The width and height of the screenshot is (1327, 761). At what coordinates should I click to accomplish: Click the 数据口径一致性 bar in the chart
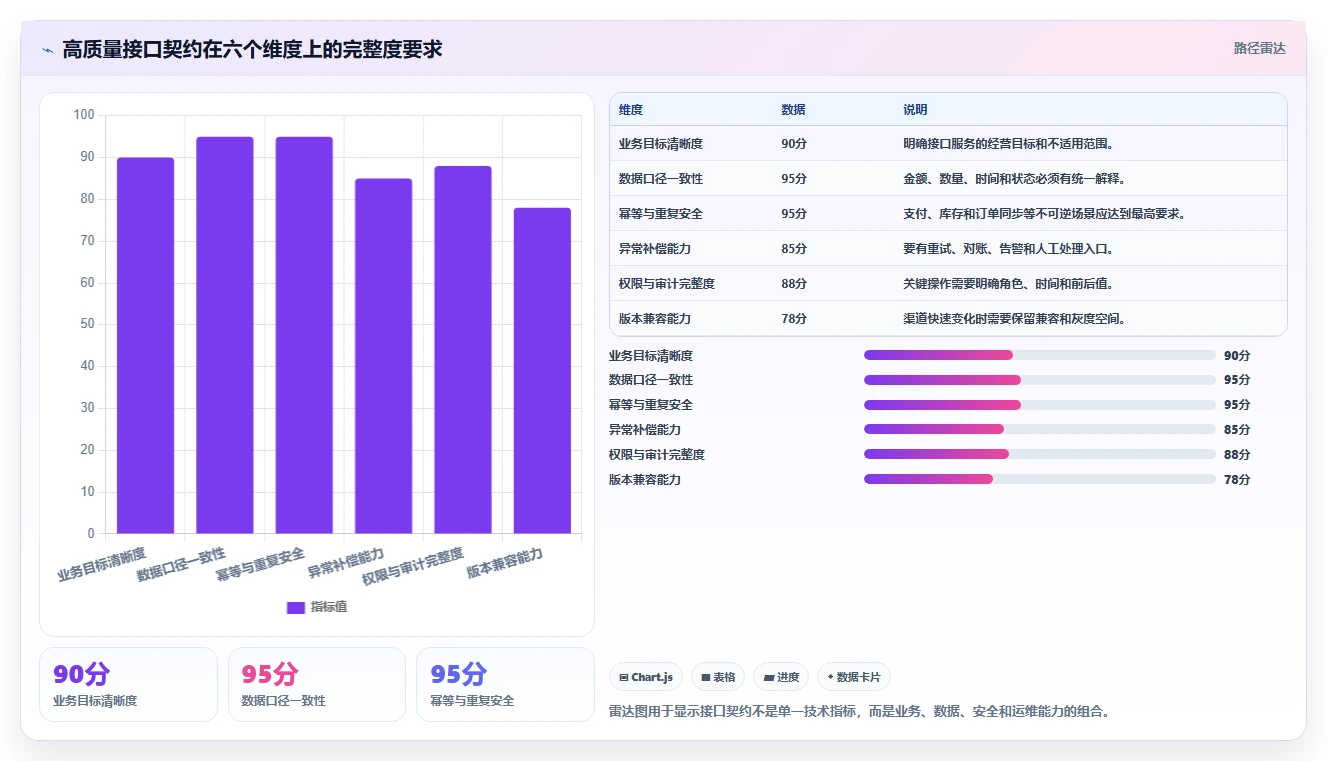225,335
